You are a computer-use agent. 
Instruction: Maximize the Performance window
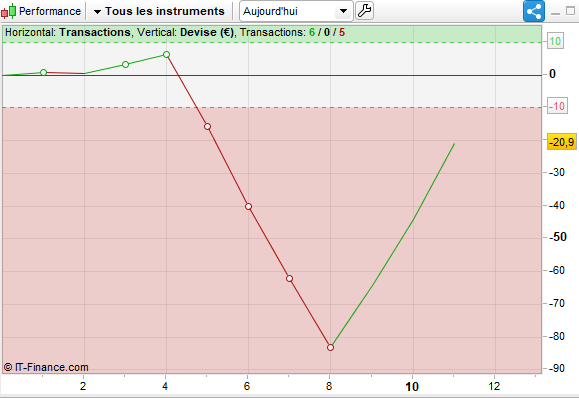coord(571,11)
